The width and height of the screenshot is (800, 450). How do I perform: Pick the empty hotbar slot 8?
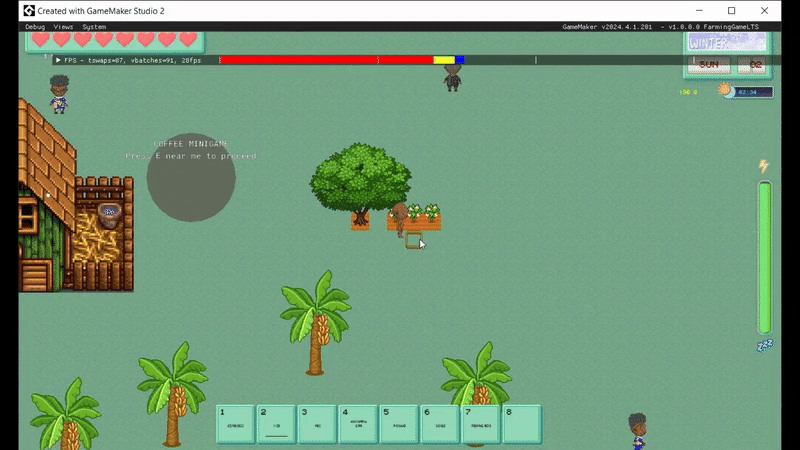(x=521, y=424)
